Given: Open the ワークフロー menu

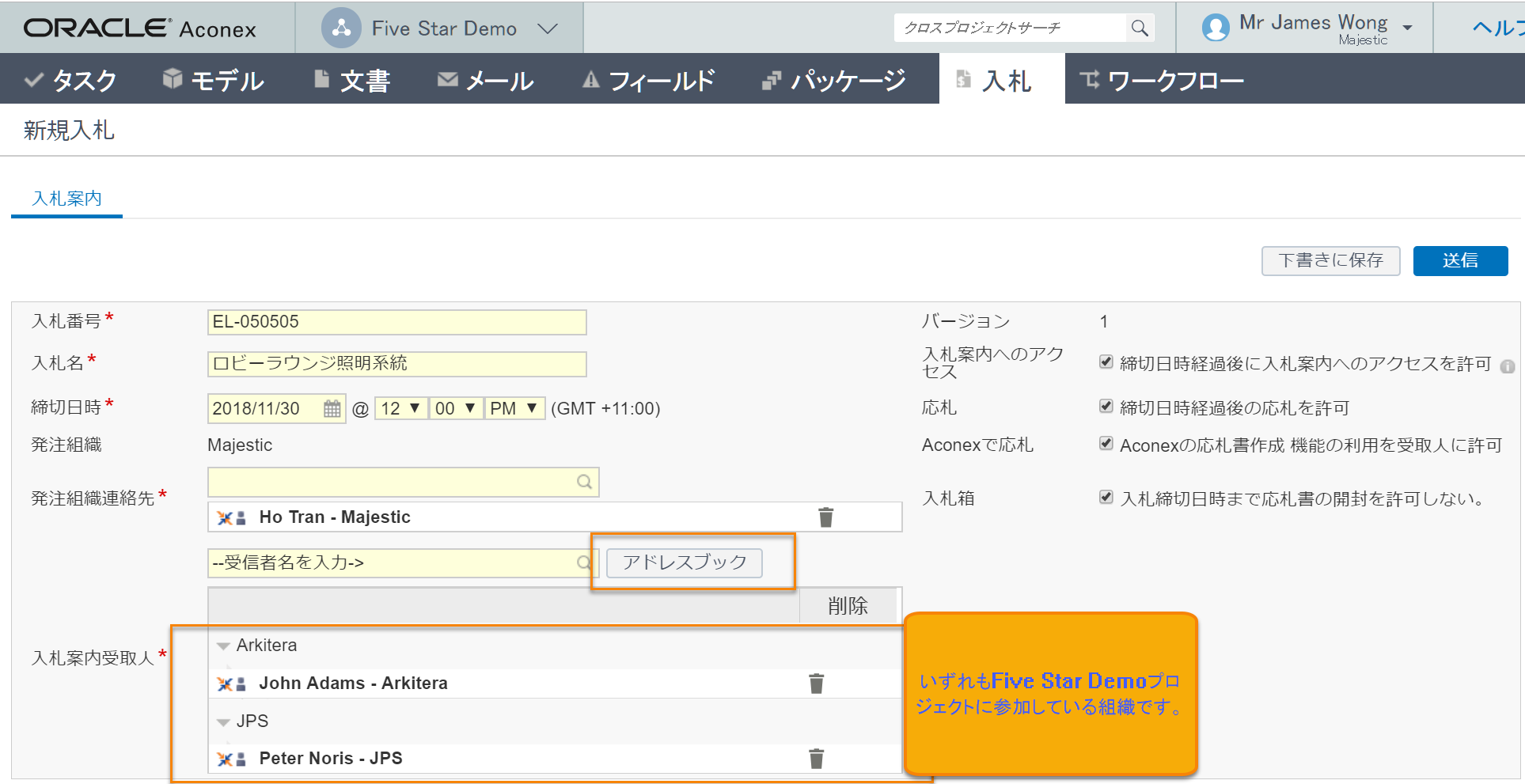Looking at the screenshot, I should coord(1162,80).
